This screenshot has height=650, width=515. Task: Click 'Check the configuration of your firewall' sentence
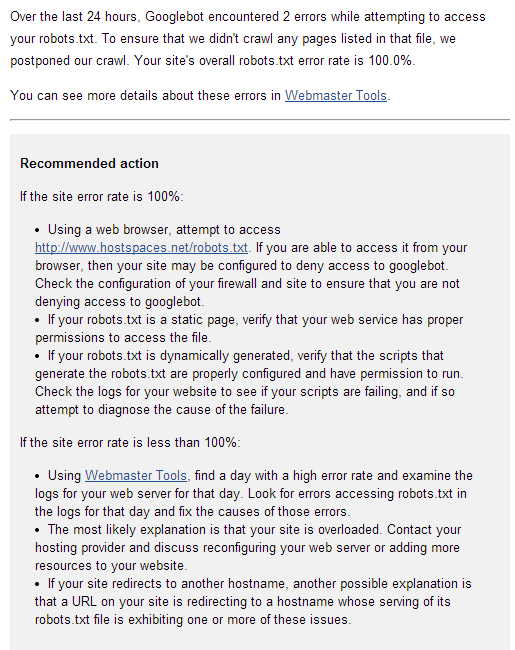point(248,293)
